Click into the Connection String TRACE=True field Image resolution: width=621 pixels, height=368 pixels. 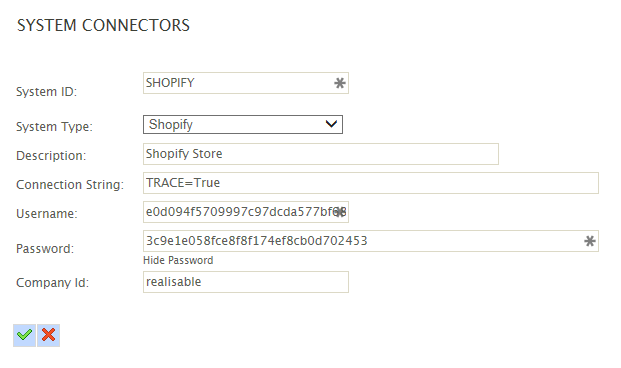(371, 183)
